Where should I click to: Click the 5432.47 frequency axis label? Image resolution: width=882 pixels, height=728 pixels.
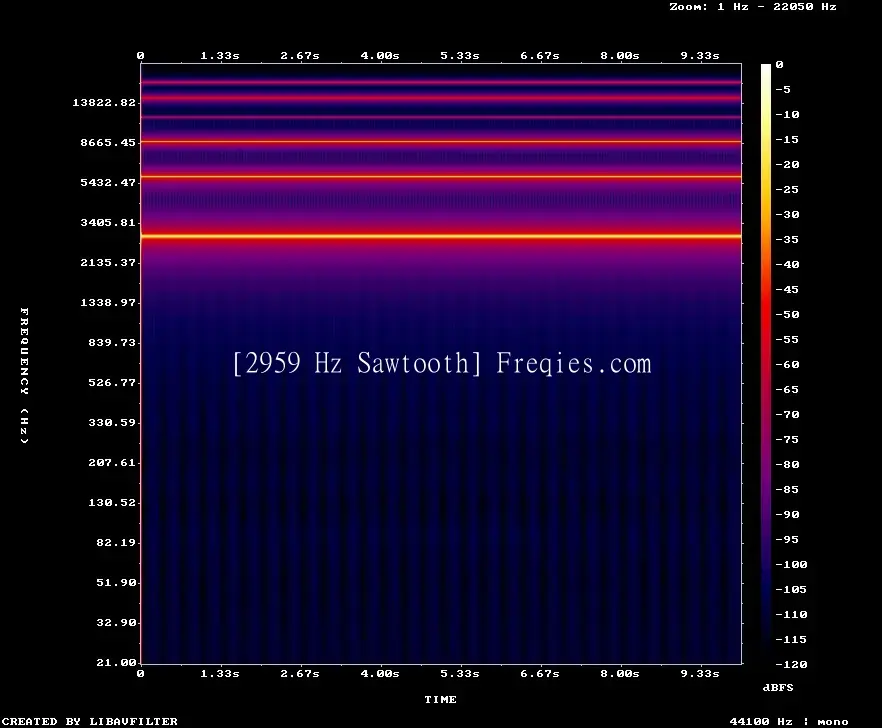click(x=108, y=182)
